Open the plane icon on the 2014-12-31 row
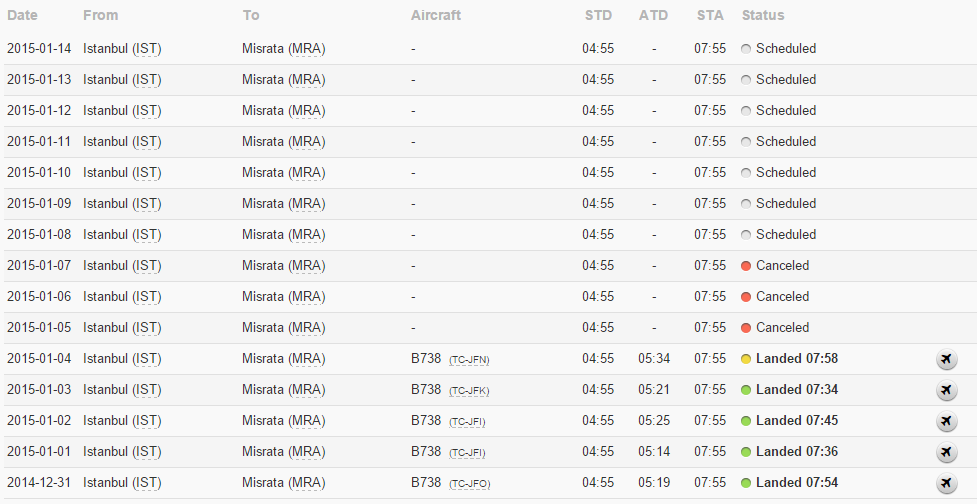Screen dimensions: 977x504 pyautogui.click(x=946, y=483)
